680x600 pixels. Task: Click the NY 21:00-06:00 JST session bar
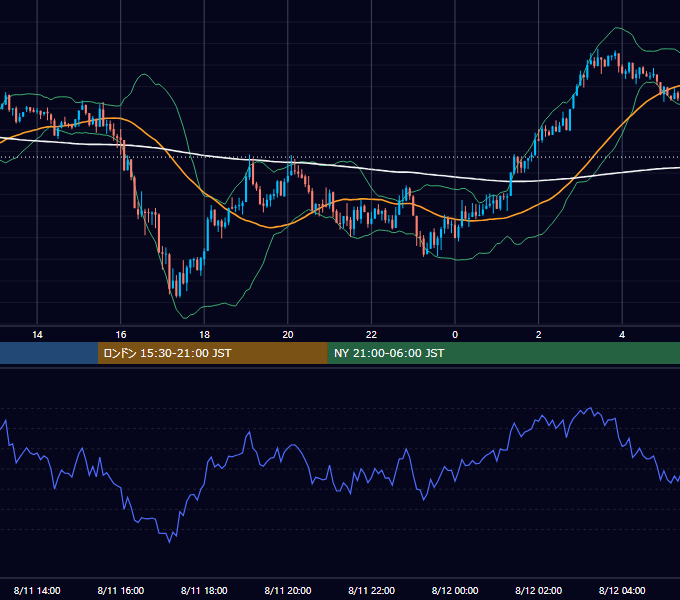[503, 353]
